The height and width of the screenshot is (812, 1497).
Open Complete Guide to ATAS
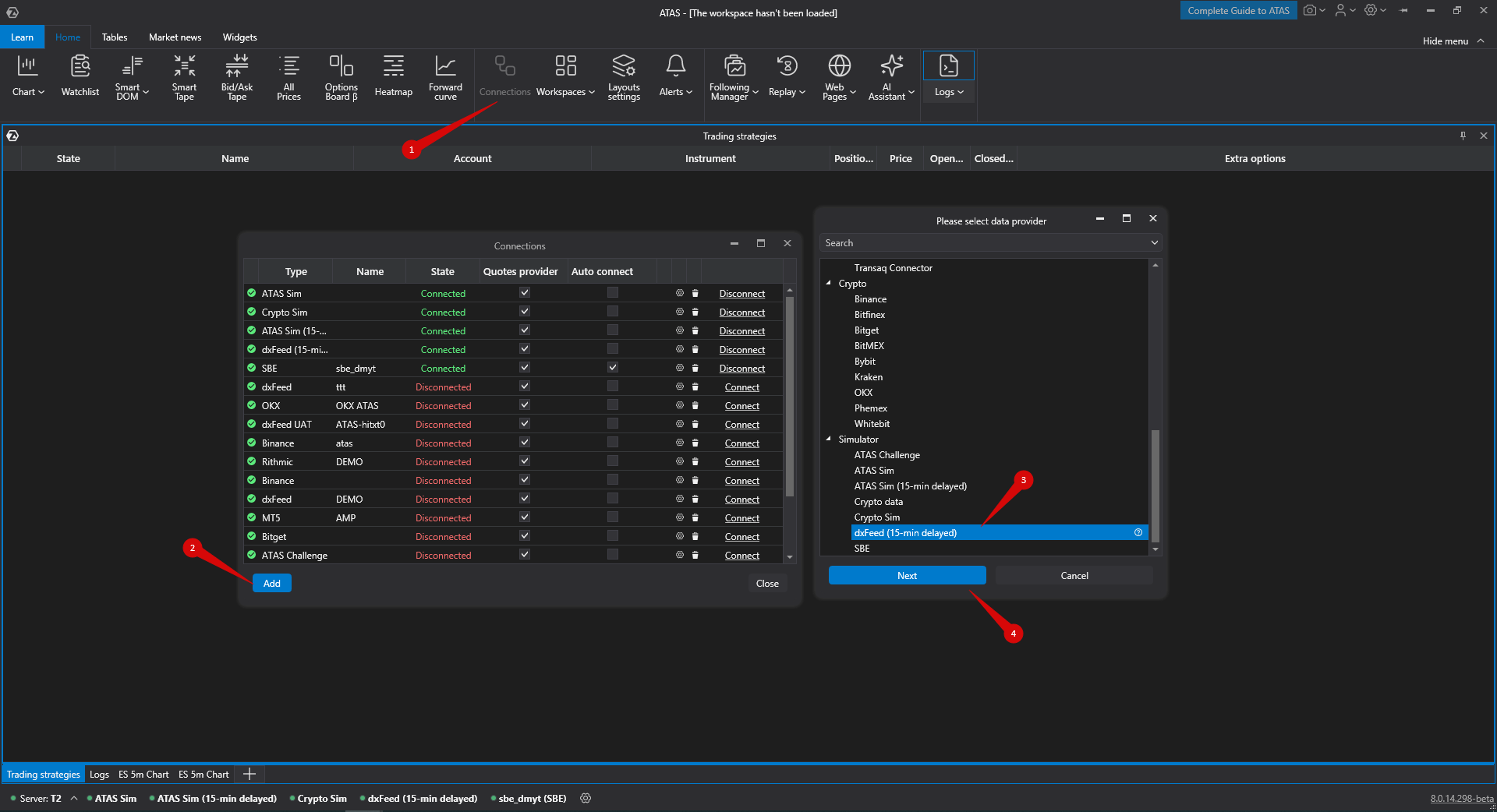pos(1238,10)
